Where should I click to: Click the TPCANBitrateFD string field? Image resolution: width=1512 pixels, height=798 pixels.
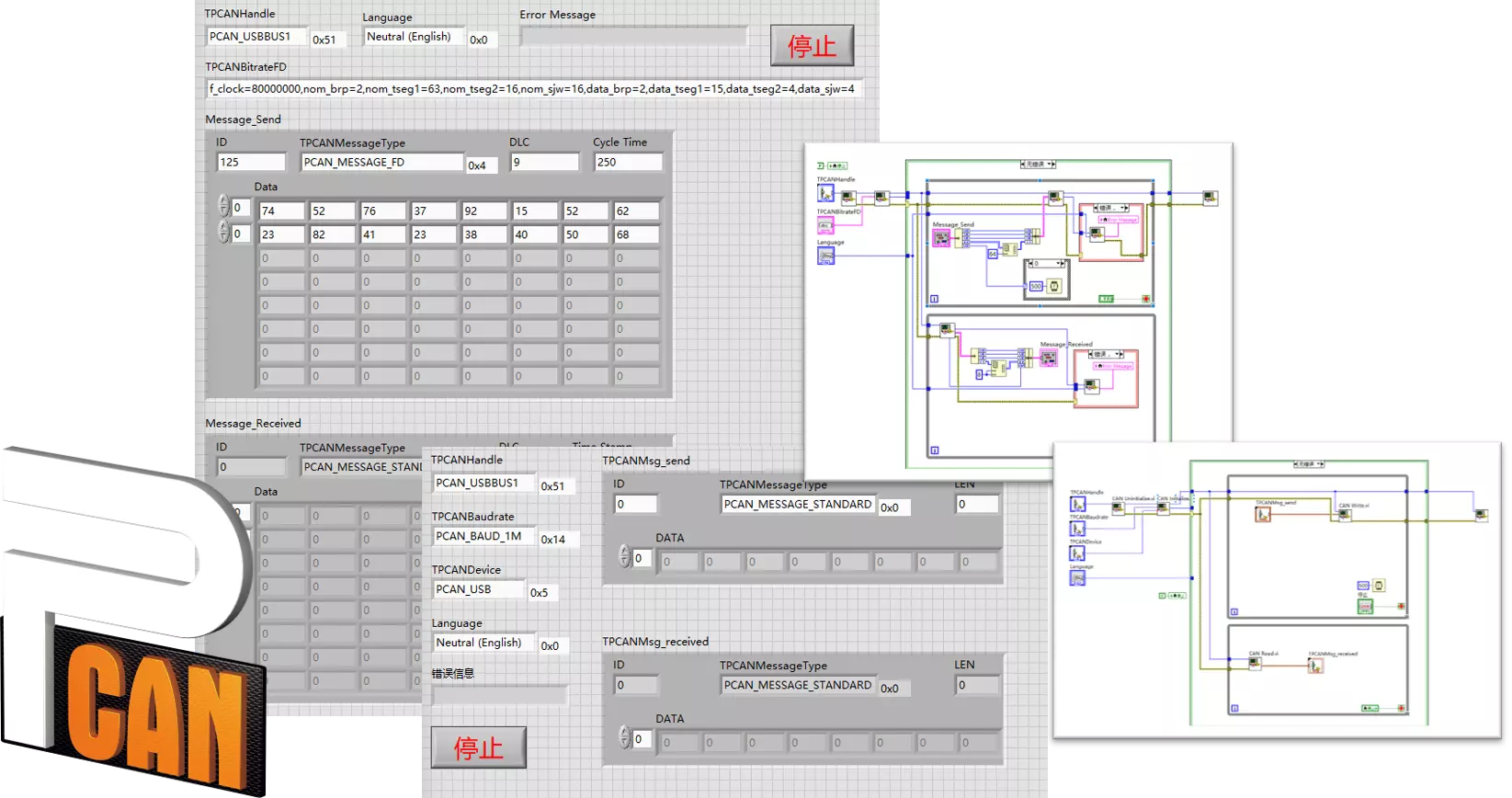click(x=533, y=89)
